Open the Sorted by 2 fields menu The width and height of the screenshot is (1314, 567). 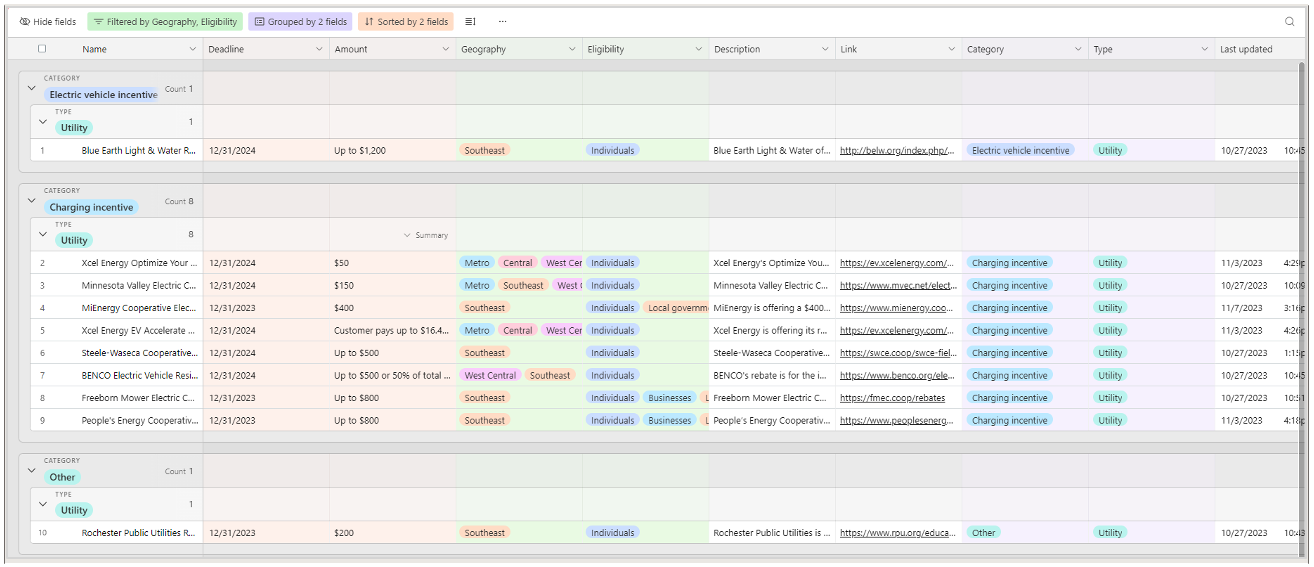pyautogui.click(x=405, y=21)
